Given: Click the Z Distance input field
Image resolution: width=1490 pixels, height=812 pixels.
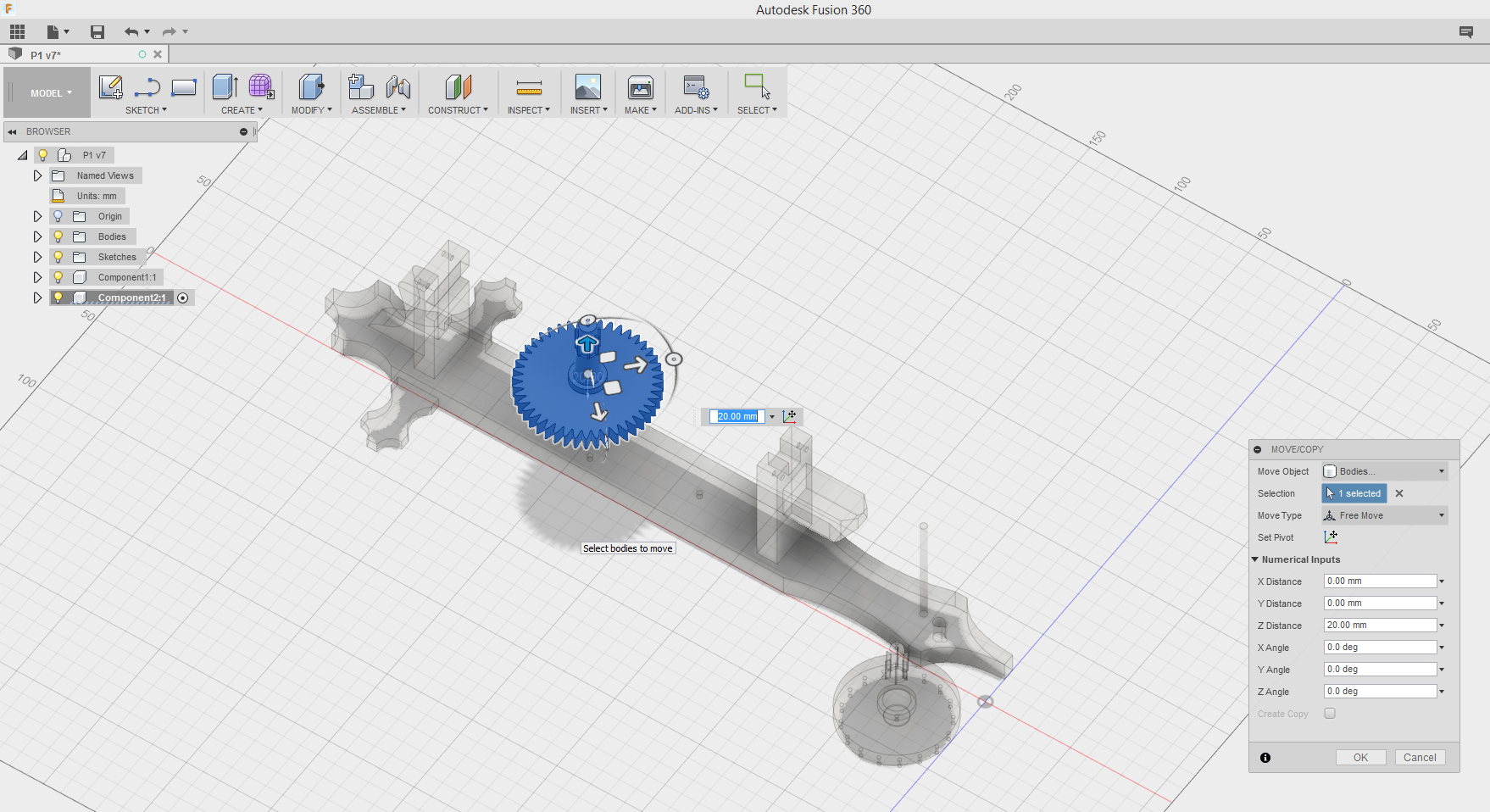Looking at the screenshot, I should [x=1381, y=626].
